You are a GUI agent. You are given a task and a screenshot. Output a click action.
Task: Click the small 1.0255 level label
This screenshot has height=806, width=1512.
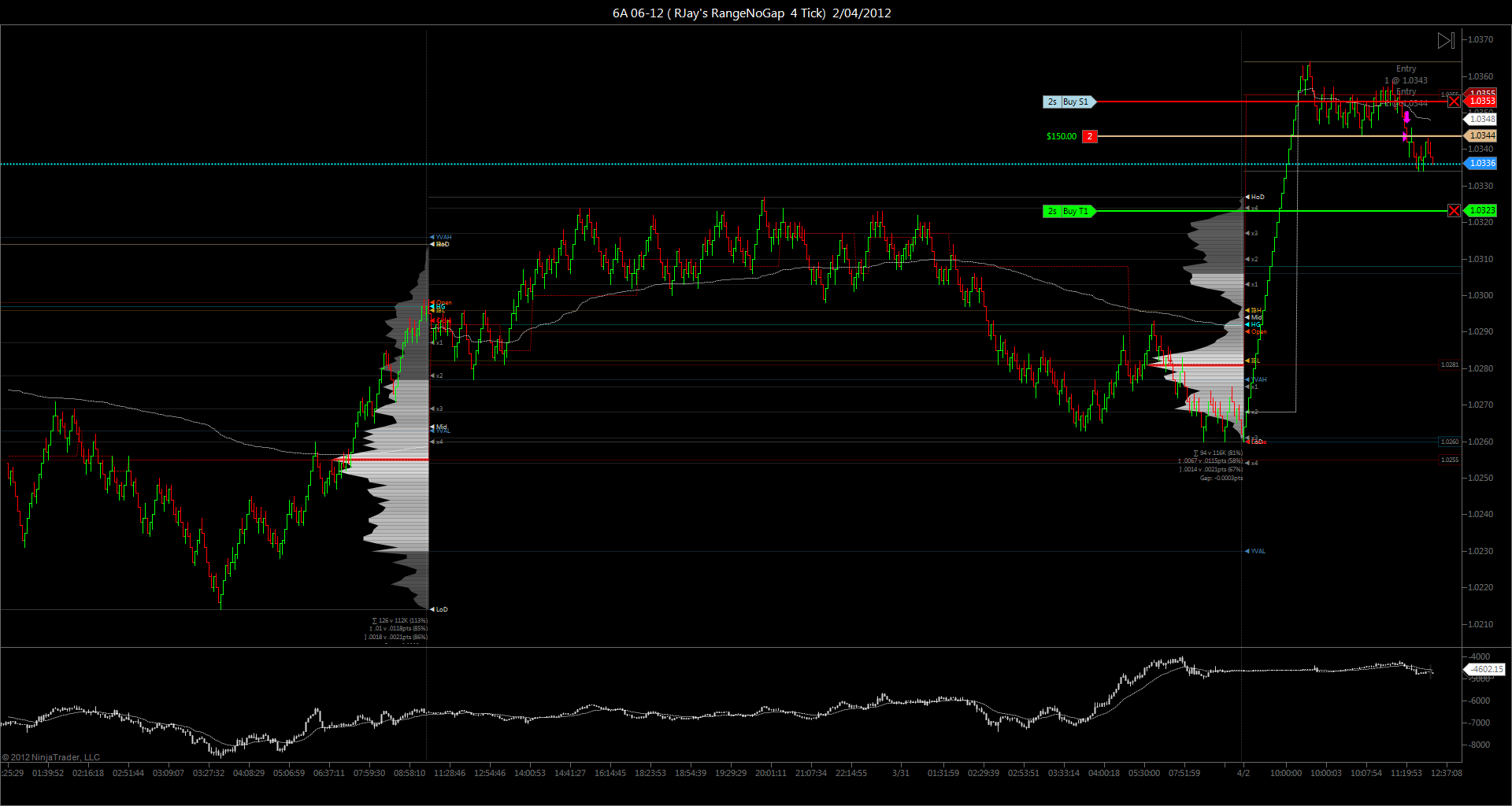tap(1449, 460)
